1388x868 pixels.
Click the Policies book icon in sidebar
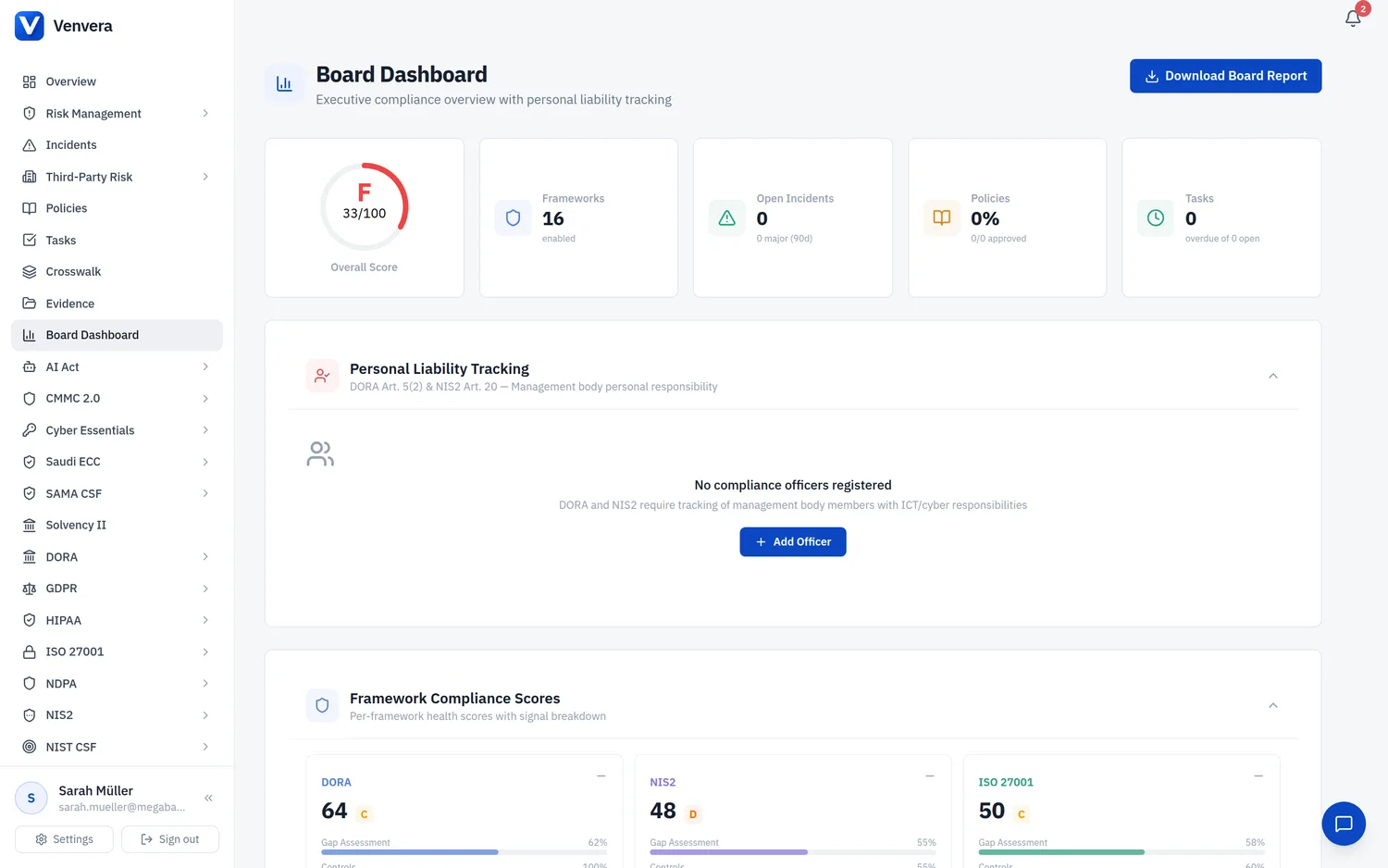point(30,208)
